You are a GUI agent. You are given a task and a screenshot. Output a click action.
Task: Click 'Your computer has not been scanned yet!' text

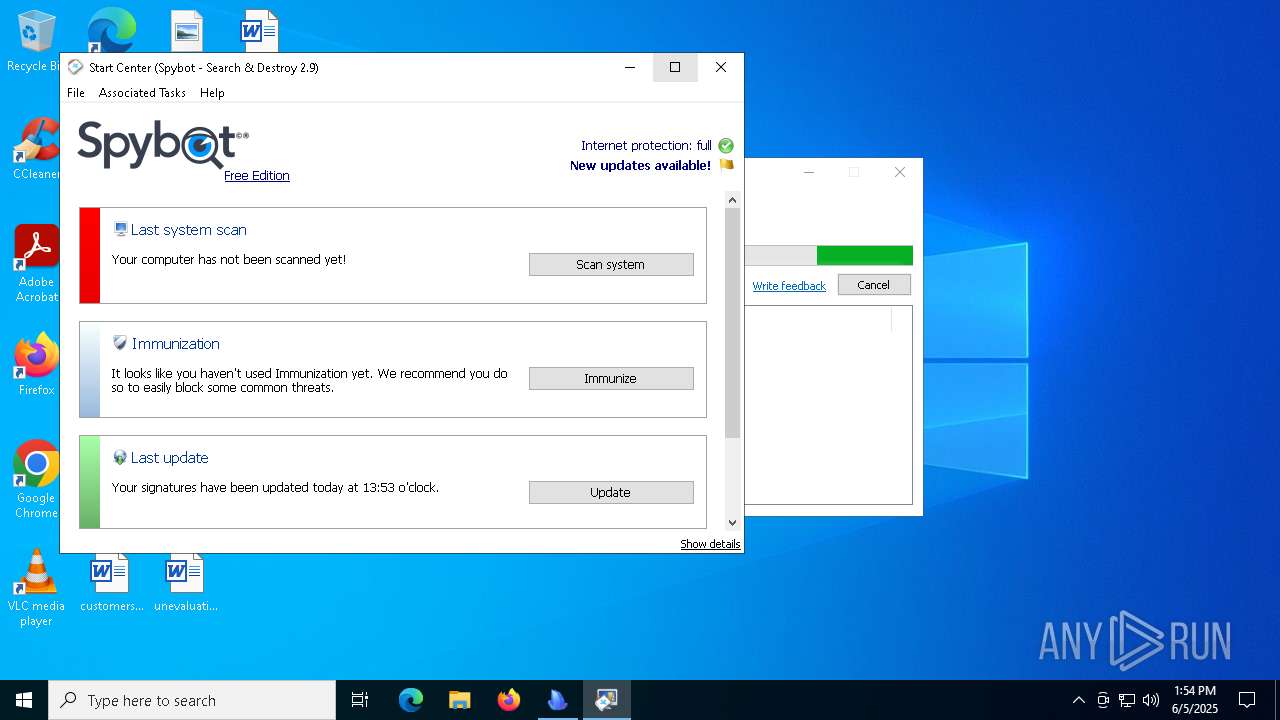coord(229,260)
